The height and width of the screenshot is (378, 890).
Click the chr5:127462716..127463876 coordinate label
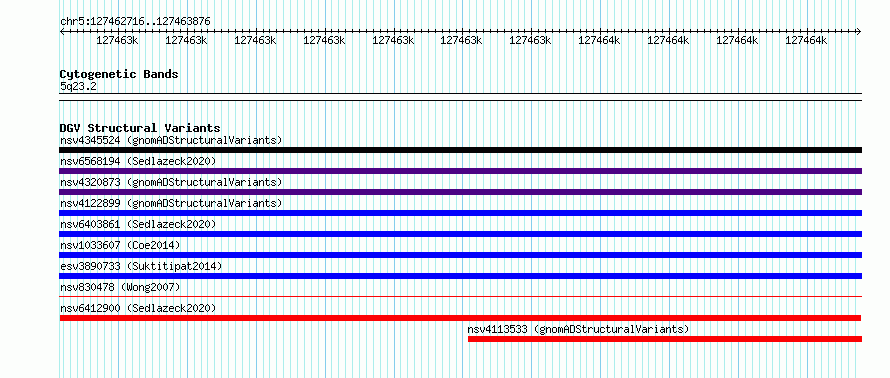click(x=135, y=22)
